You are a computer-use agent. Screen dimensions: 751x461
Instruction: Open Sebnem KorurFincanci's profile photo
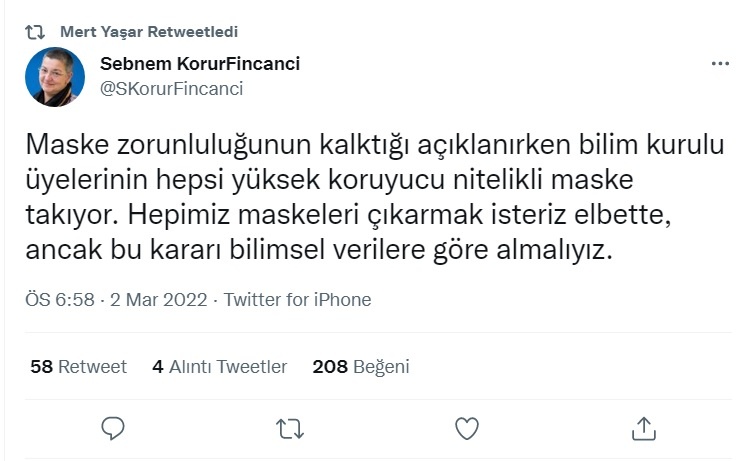point(54,77)
